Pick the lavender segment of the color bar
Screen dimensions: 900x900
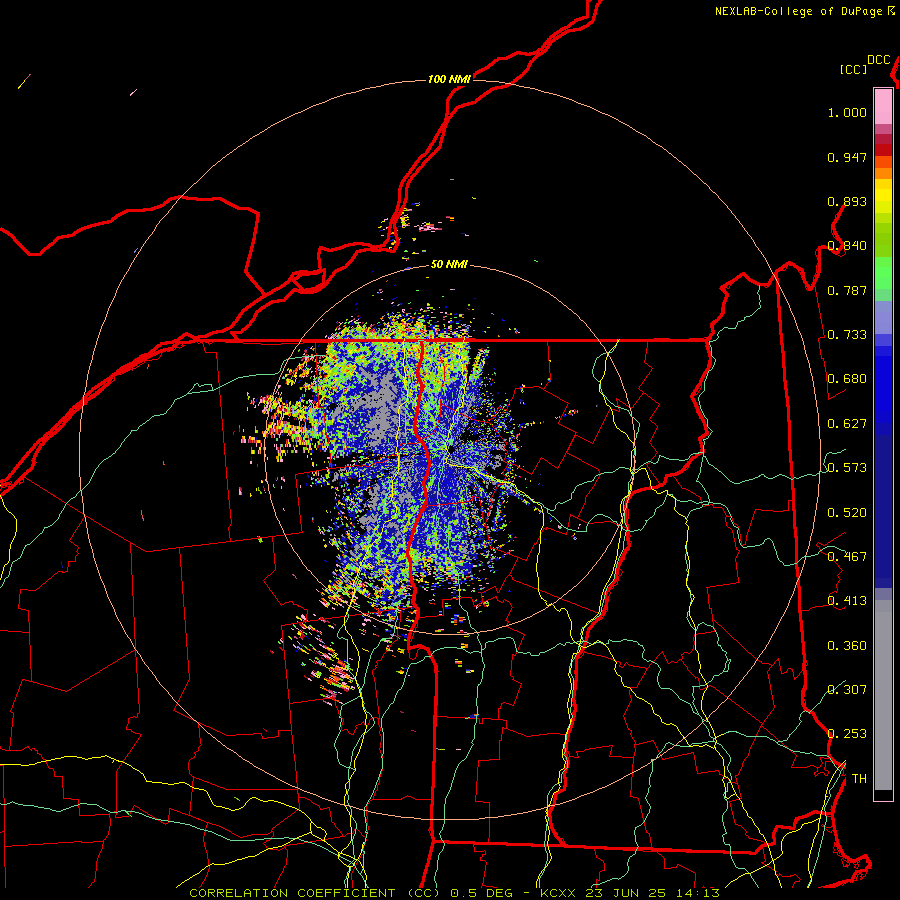883,317
